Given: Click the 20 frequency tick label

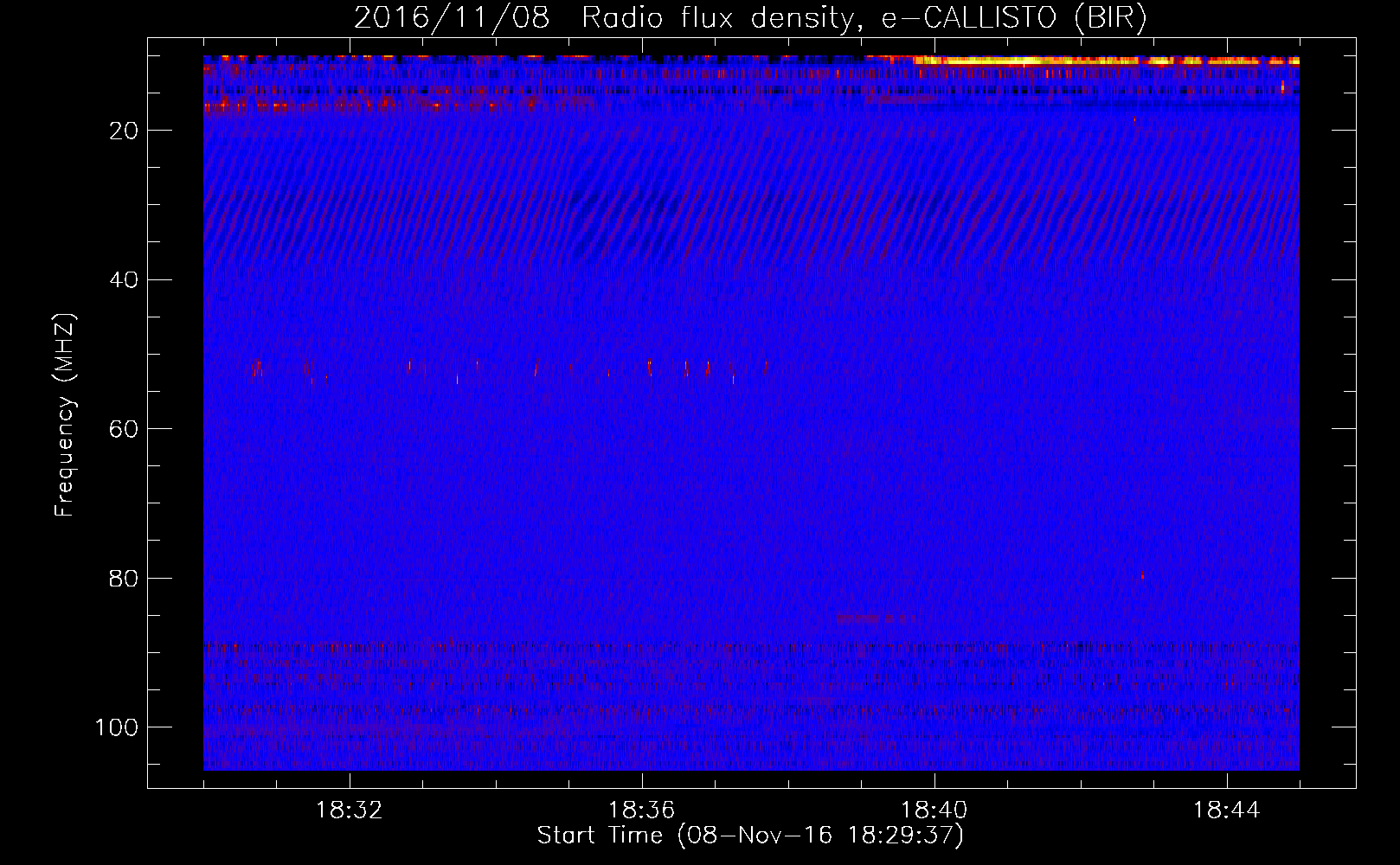Looking at the screenshot, I should [x=125, y=131].
